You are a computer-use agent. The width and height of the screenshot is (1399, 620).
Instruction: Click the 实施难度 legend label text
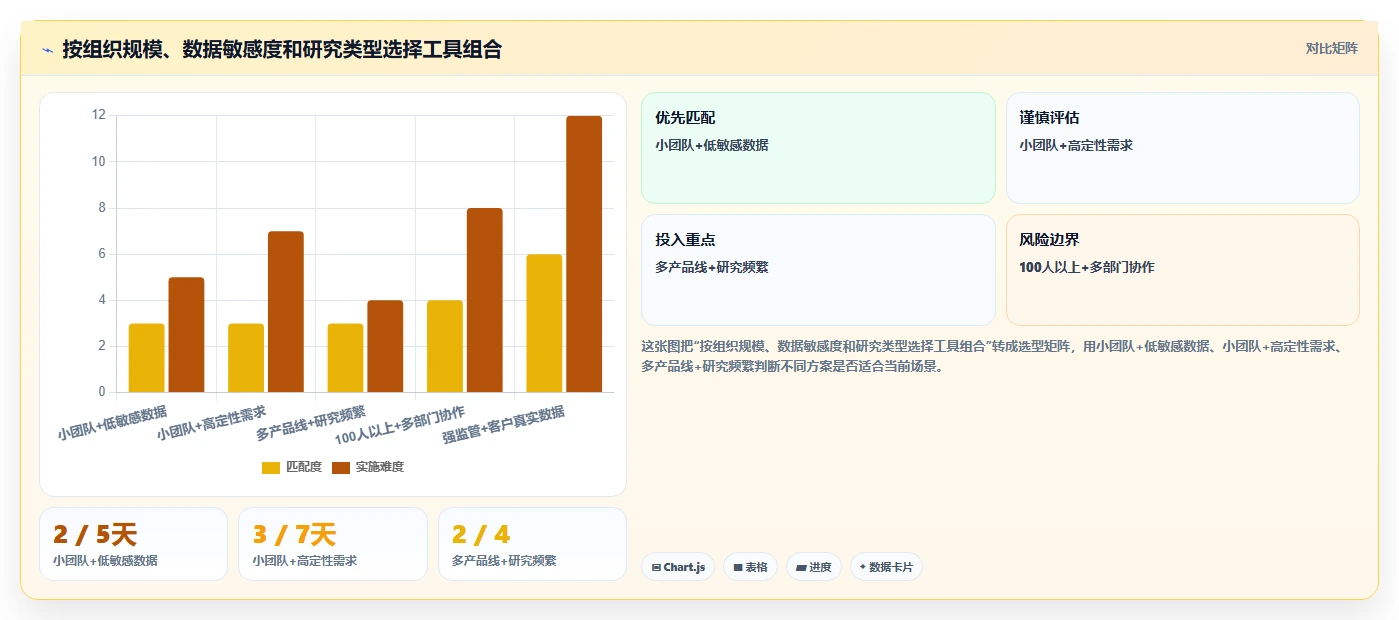pyautogui.click(x=380, y=467)
